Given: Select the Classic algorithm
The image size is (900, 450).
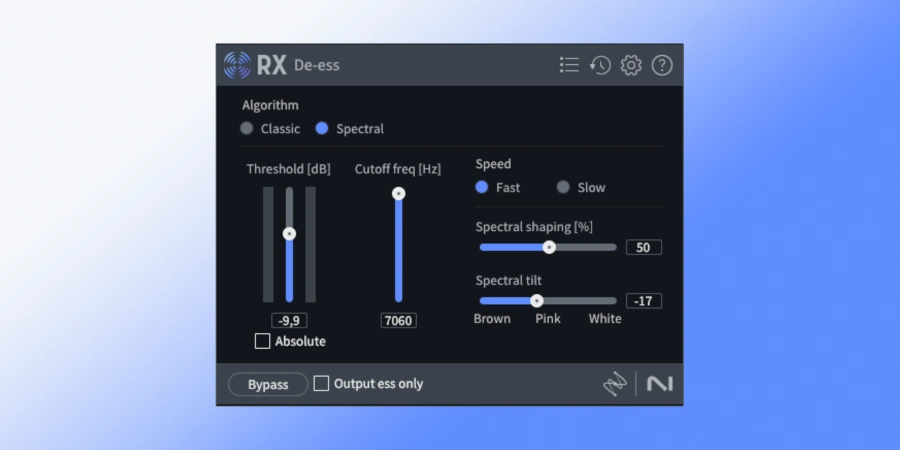Looking at the screenshot, I should tap(247, 128).
